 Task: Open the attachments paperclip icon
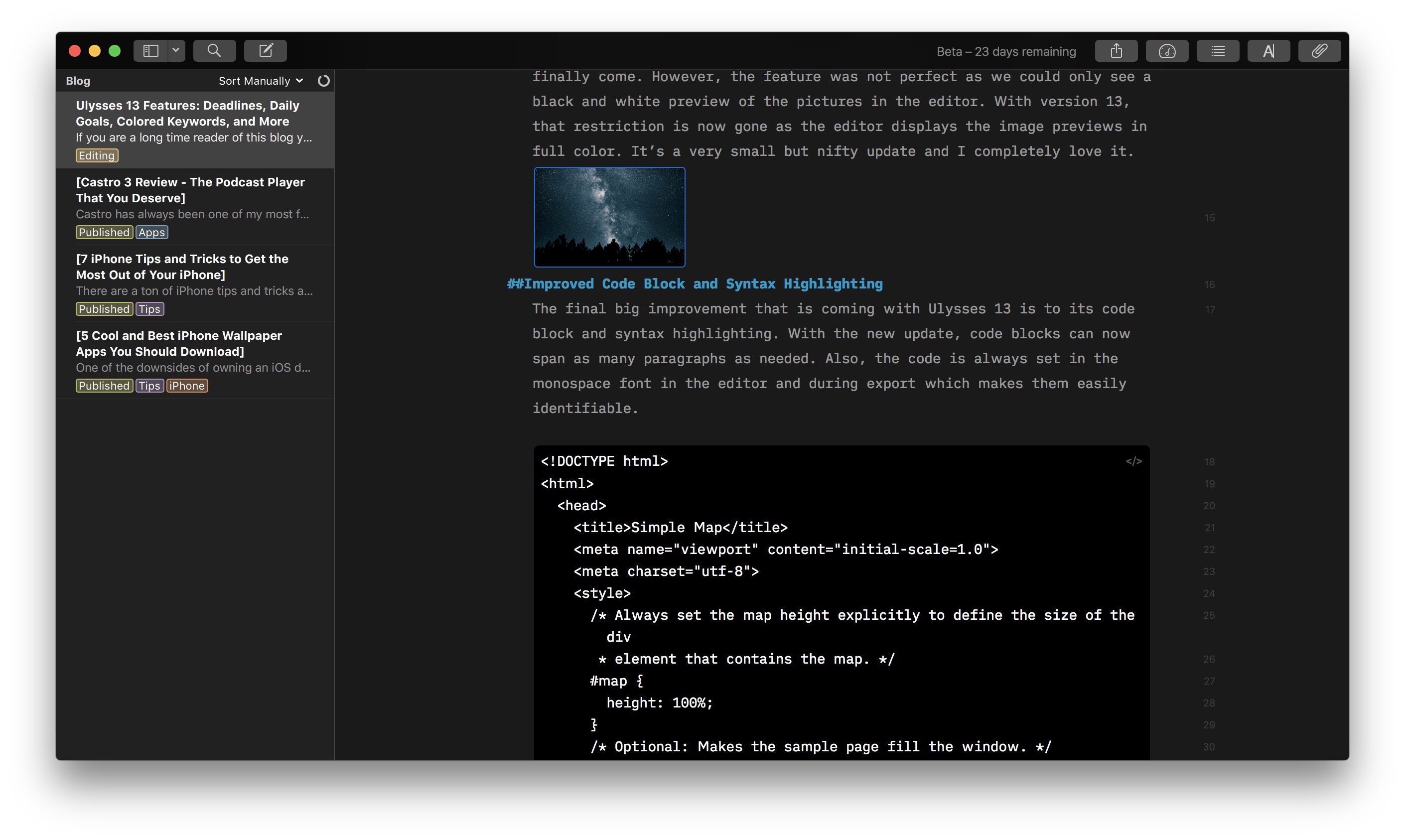point(1319,51)
